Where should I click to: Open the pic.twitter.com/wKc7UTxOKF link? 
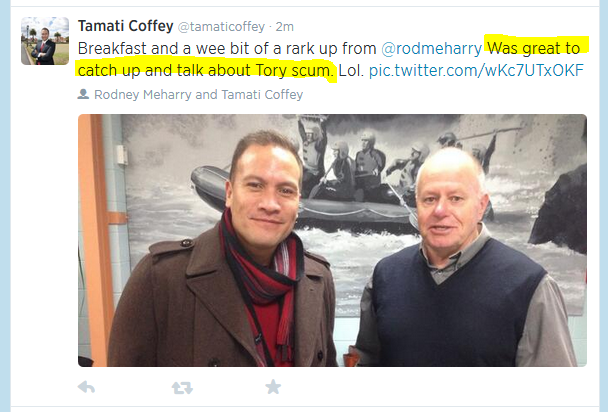coord(476,71)
